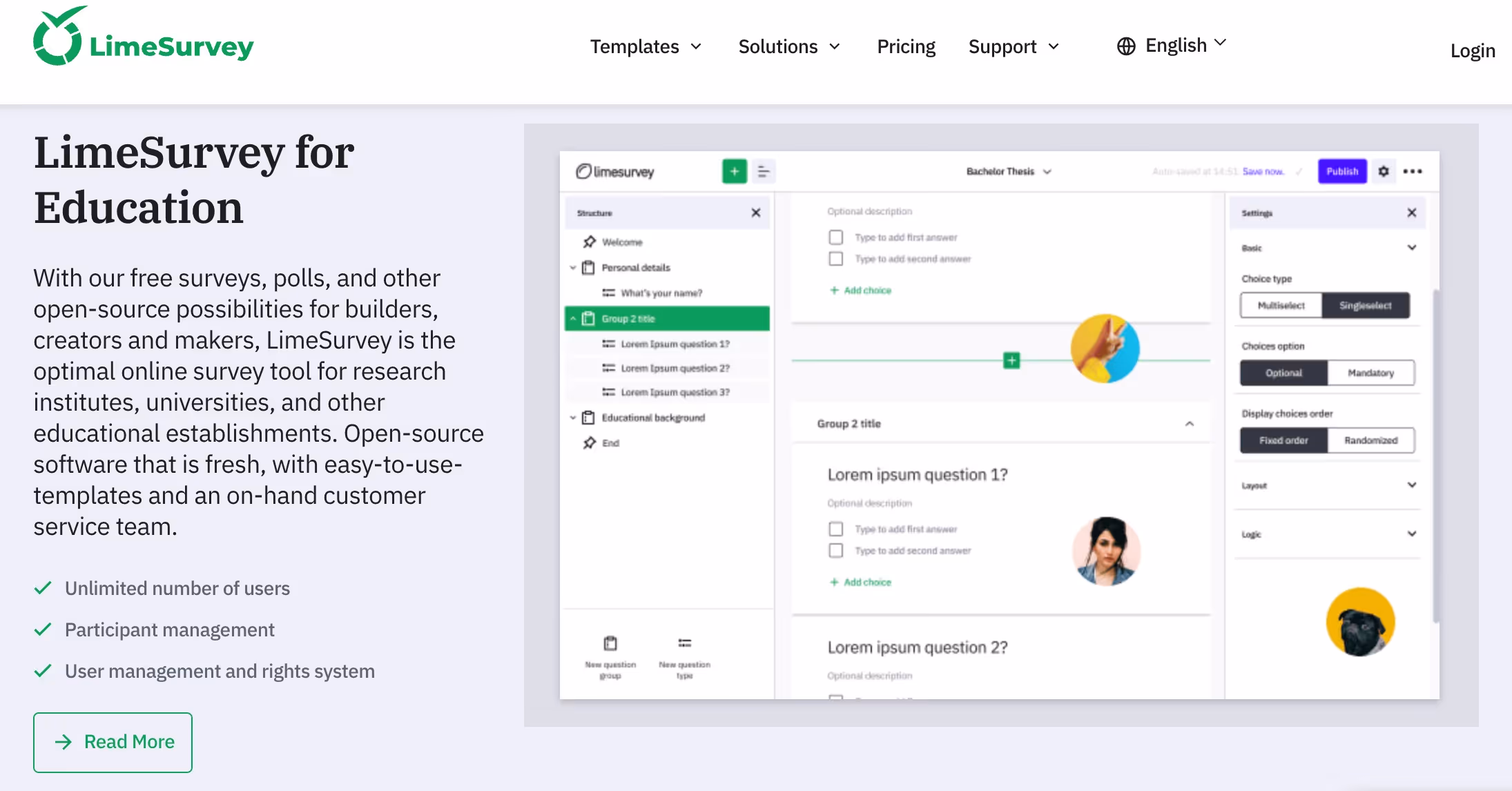Click the End pin icon
This screenshot has width=1512, height=791.
589,442
